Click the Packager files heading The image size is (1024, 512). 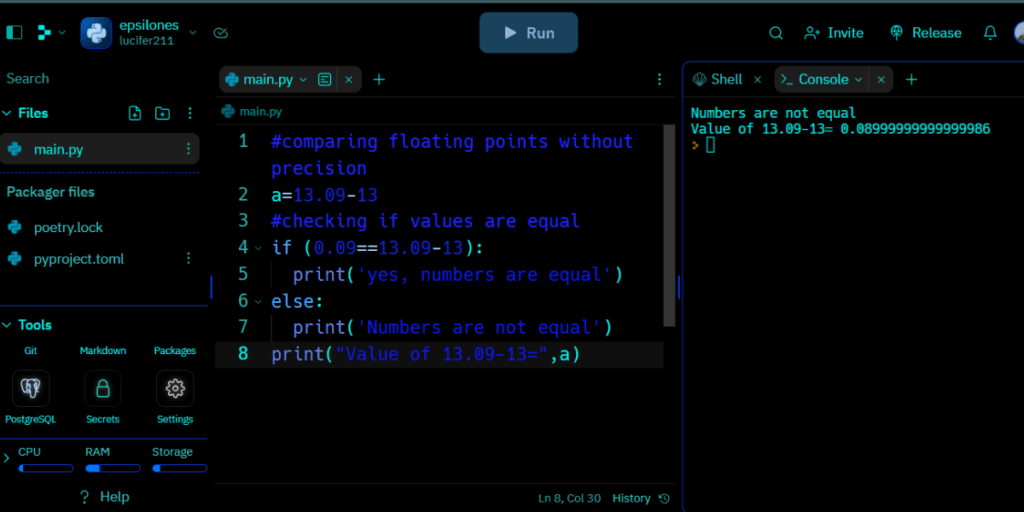pos(50,192)
